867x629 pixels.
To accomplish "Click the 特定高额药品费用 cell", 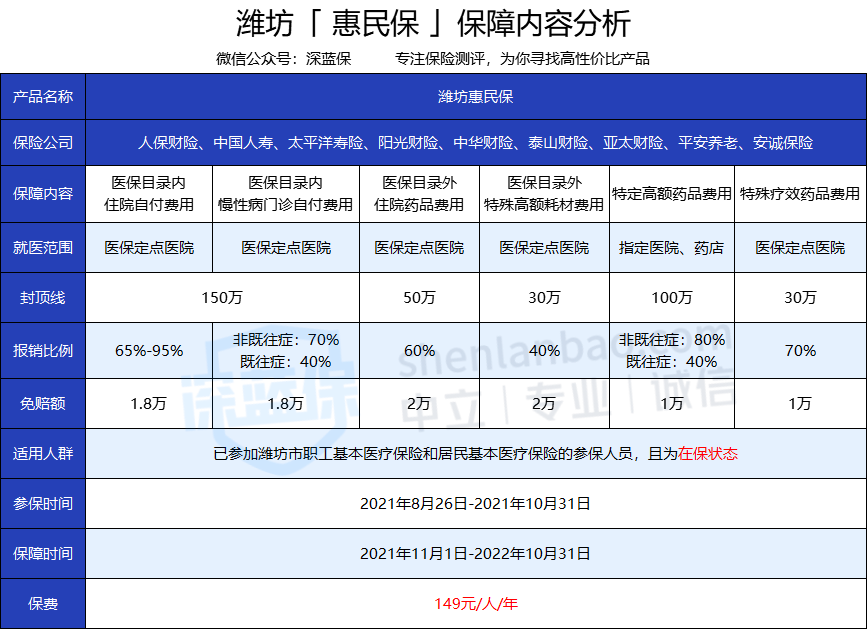I will (x=671, y=194).
